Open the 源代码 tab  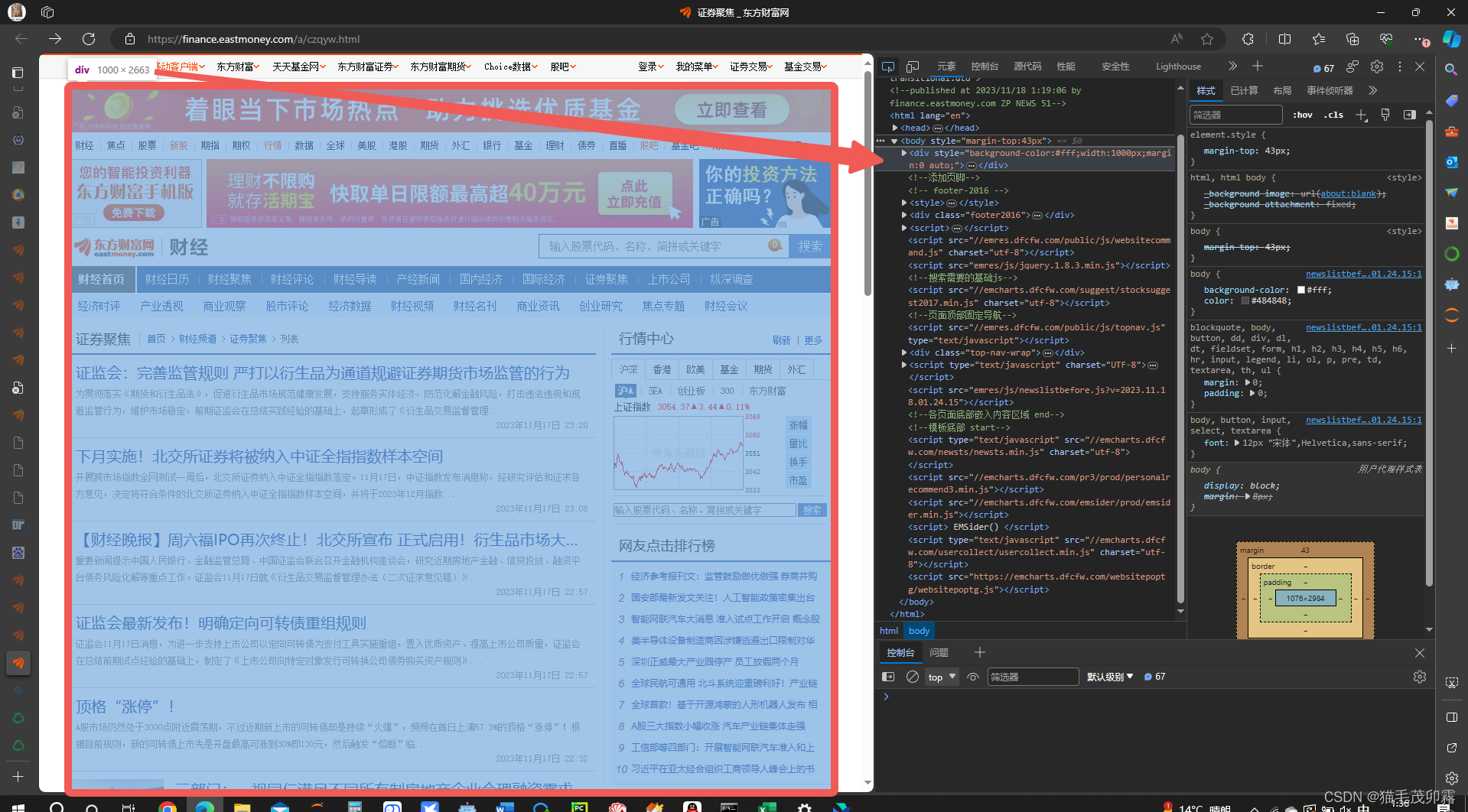click(1027, 67)
